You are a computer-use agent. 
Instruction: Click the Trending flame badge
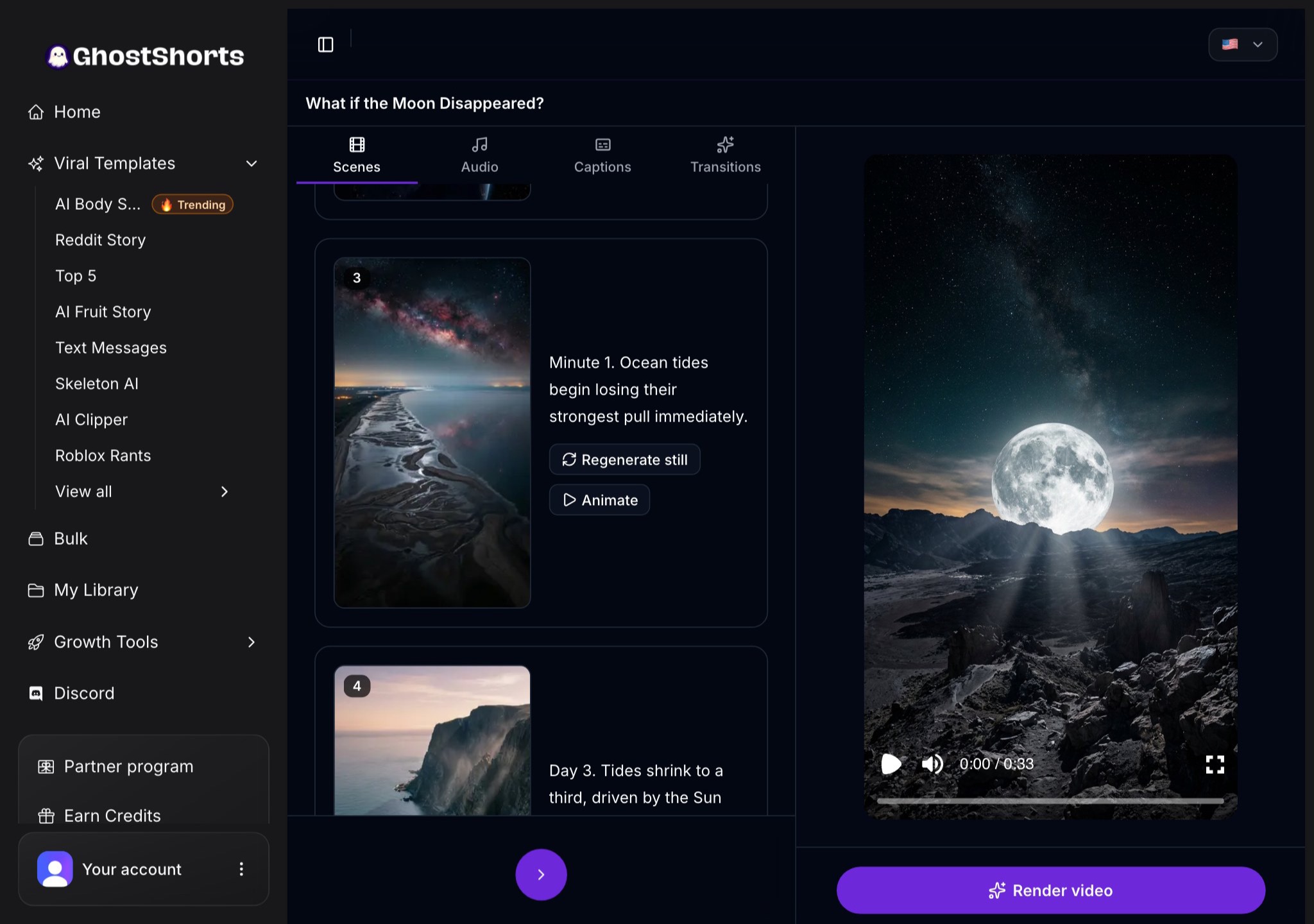click(x=192, y=205)
